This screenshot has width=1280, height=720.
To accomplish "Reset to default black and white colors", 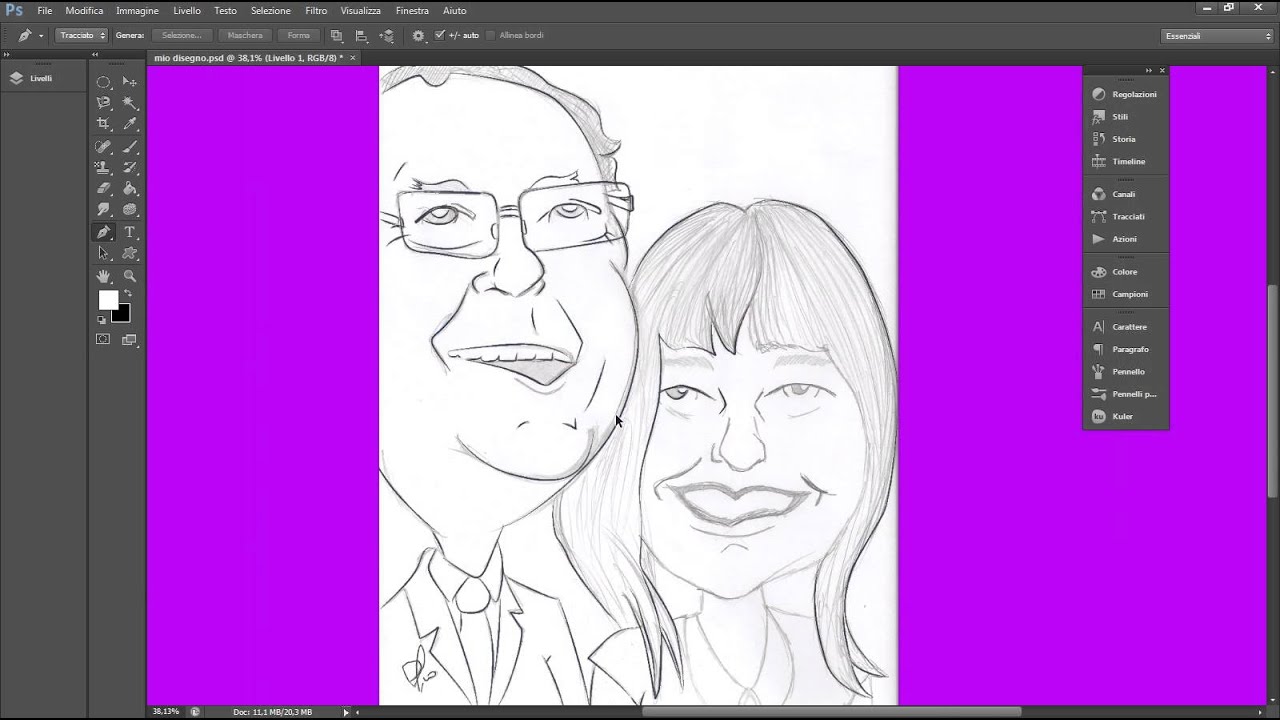I will 101,320.
